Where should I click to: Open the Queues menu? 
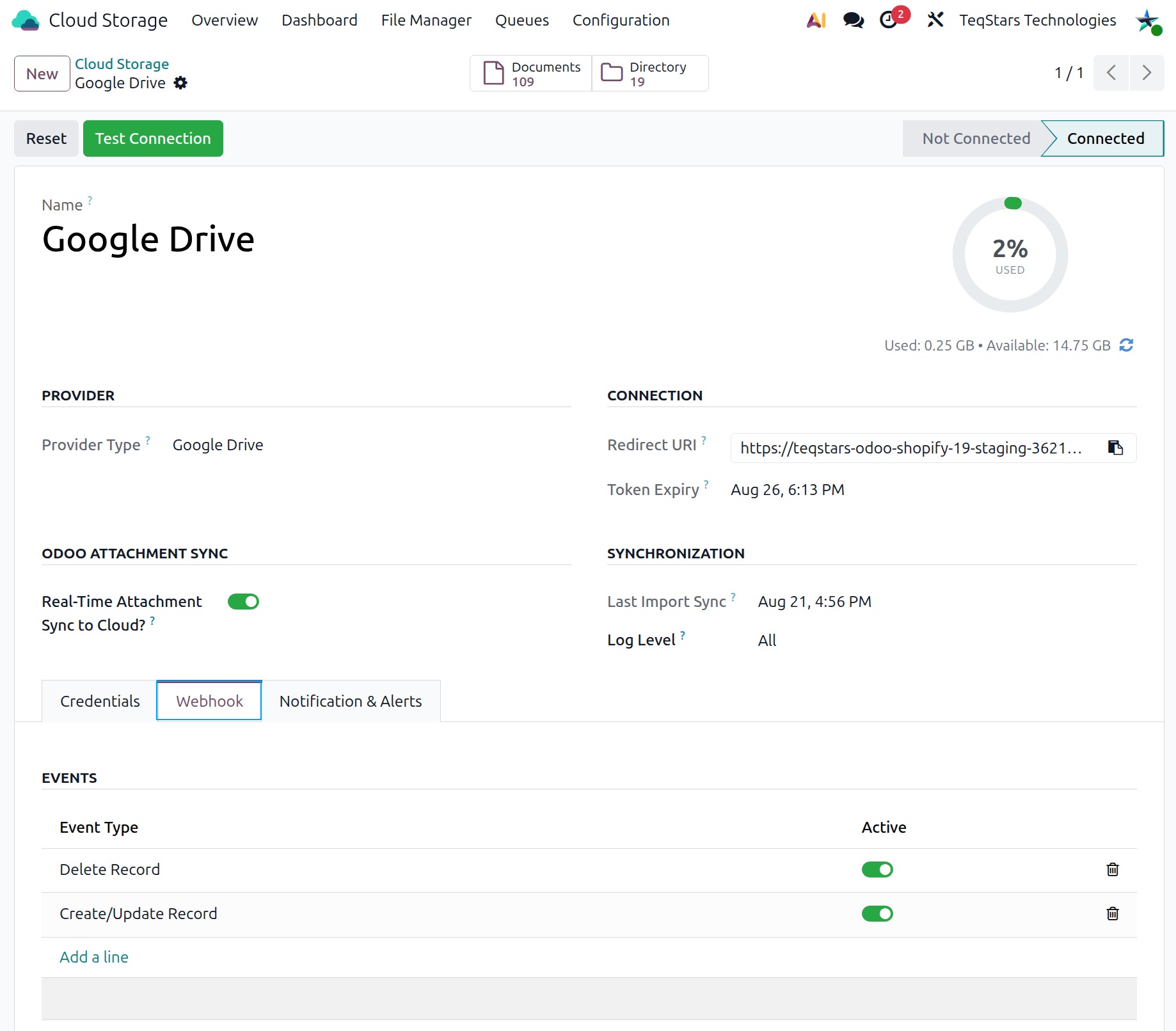522,20
